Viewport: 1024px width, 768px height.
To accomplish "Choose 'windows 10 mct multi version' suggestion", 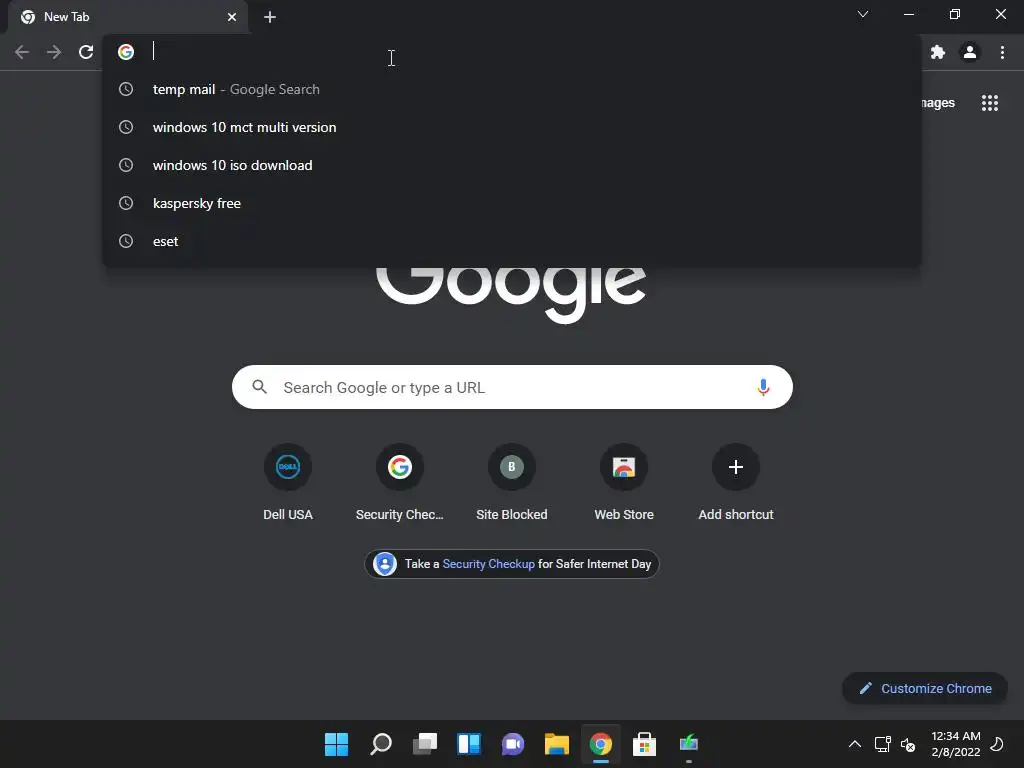I will (512, 127).
